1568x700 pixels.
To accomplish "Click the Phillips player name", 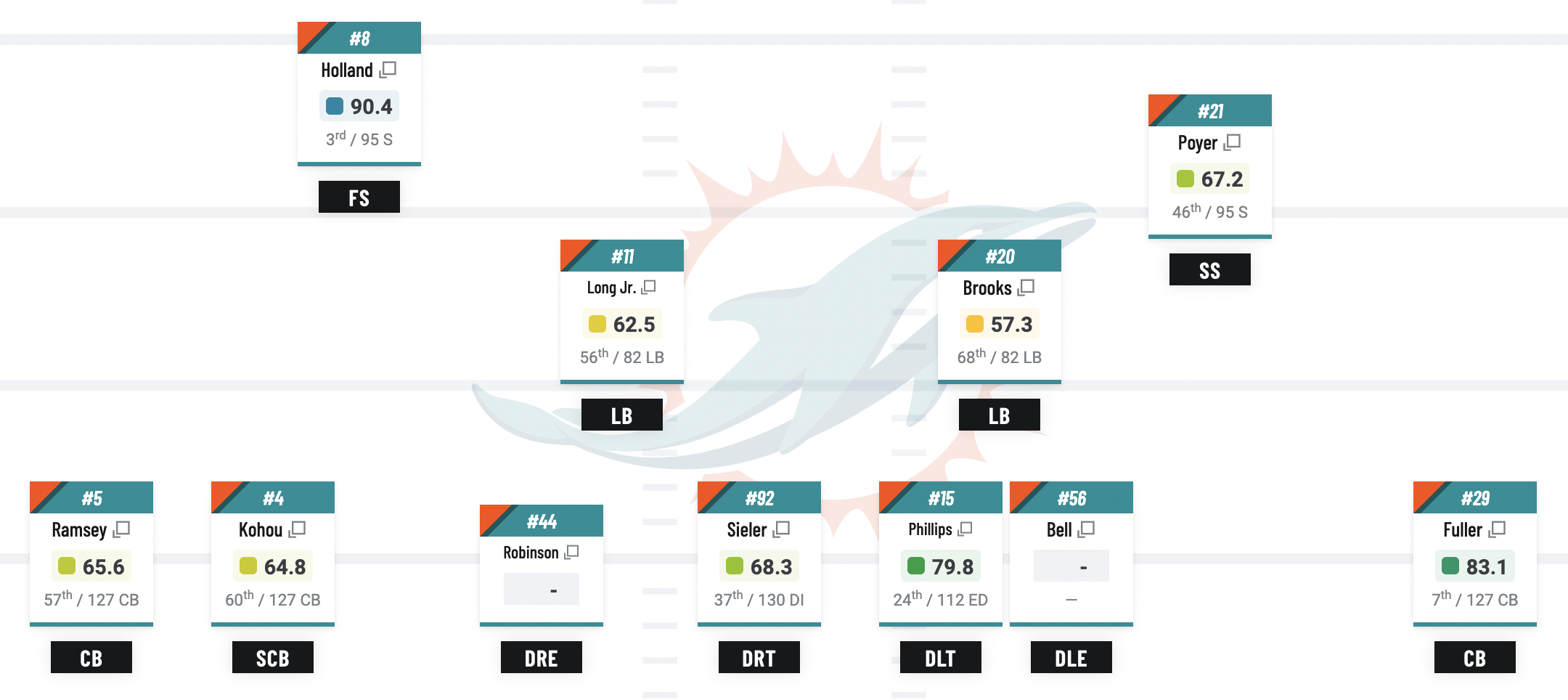I will coord(930,529).
